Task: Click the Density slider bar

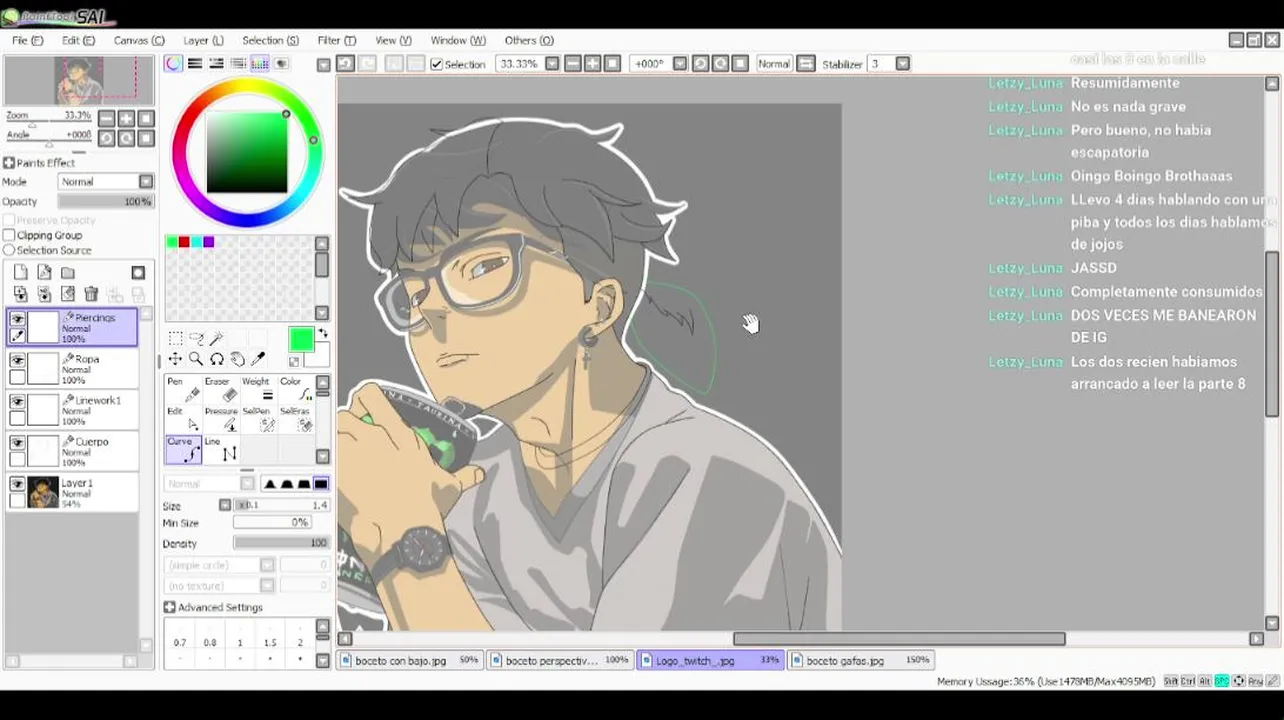Action: click(280, 543)
